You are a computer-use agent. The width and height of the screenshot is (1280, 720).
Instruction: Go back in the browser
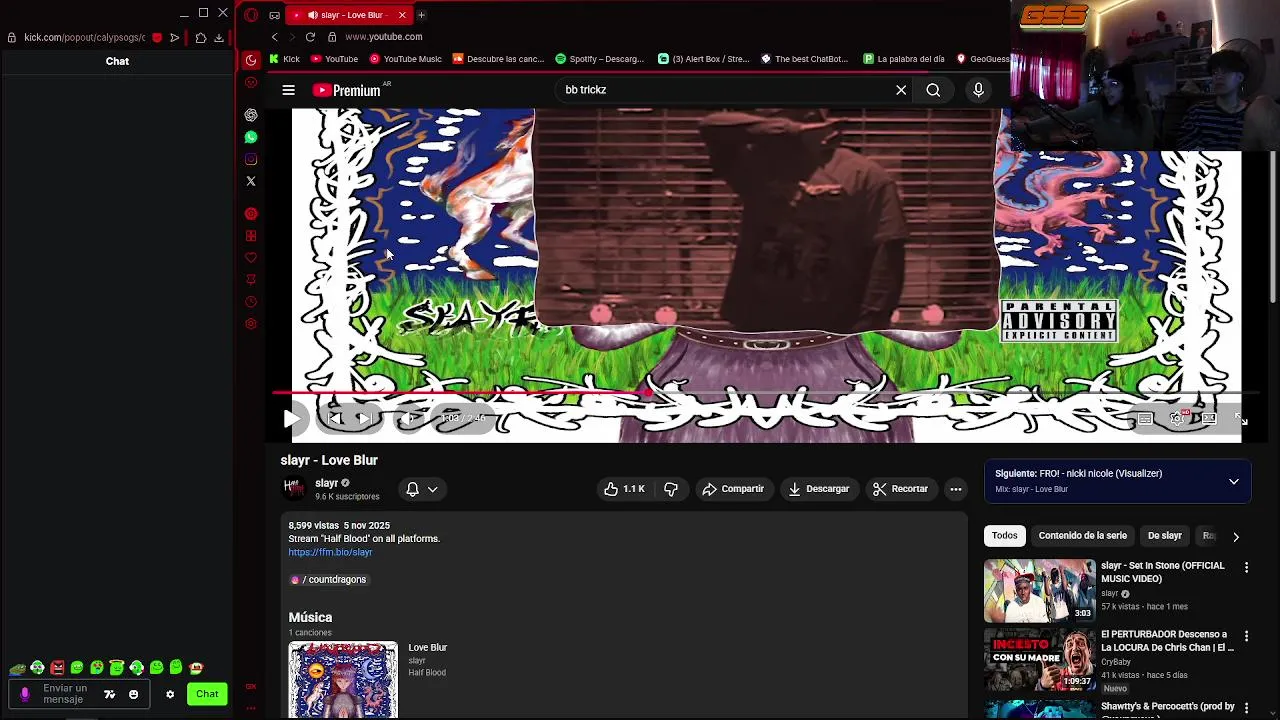[x=275, y=37]
